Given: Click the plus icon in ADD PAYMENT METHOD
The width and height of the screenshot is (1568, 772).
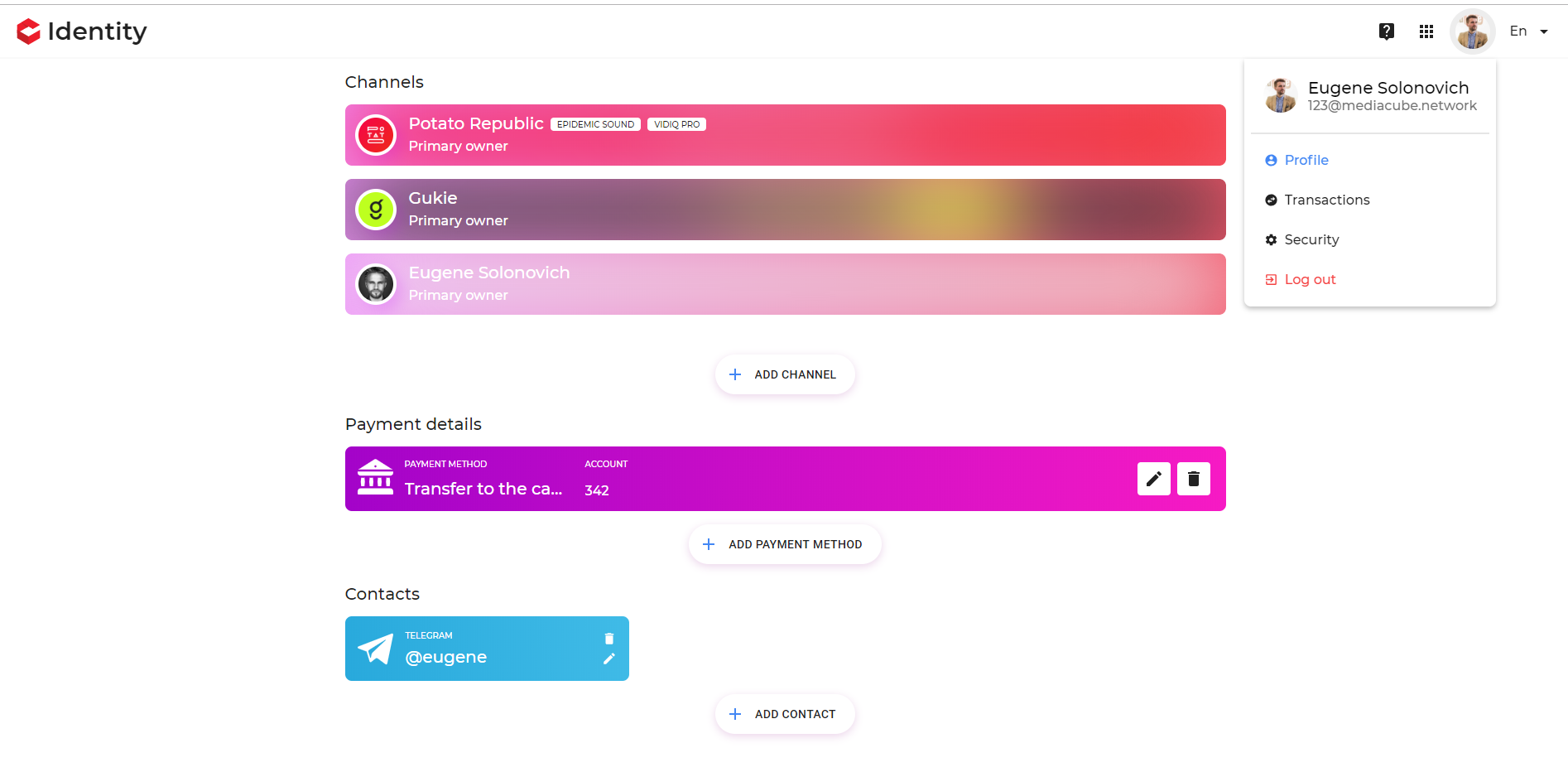Looking at the screenshot, I should pos(709,544).
